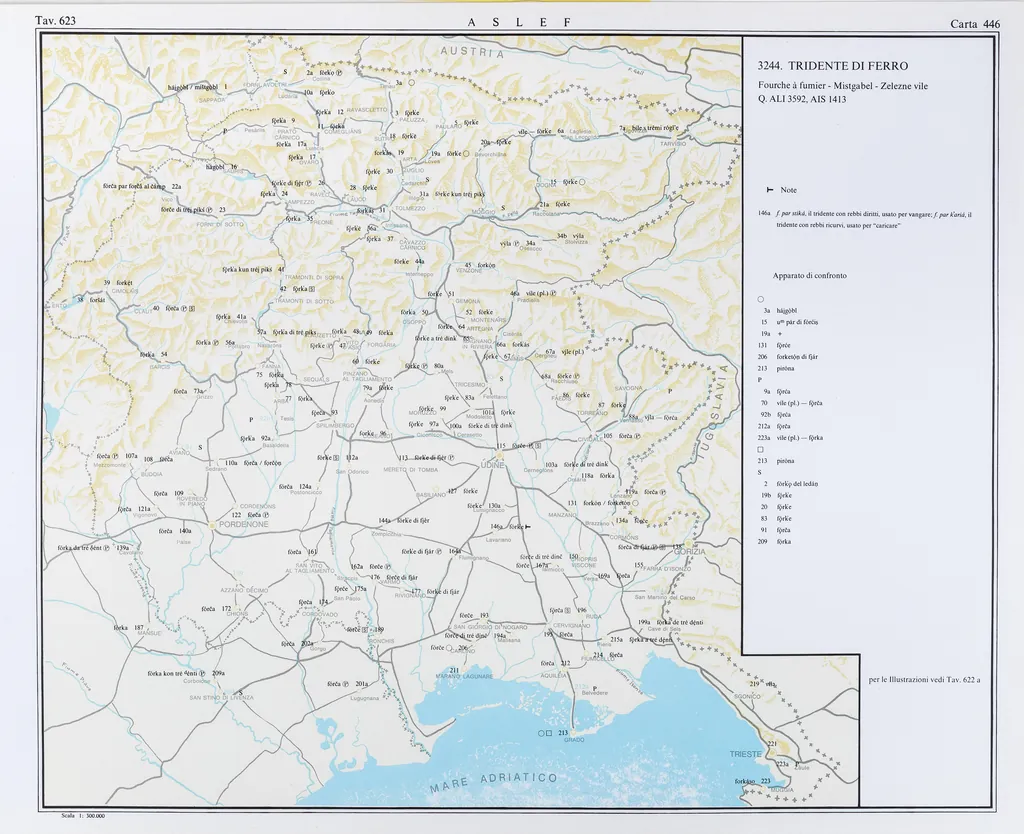
Task: Select the Pordenone city label
Action: [238, 524]
